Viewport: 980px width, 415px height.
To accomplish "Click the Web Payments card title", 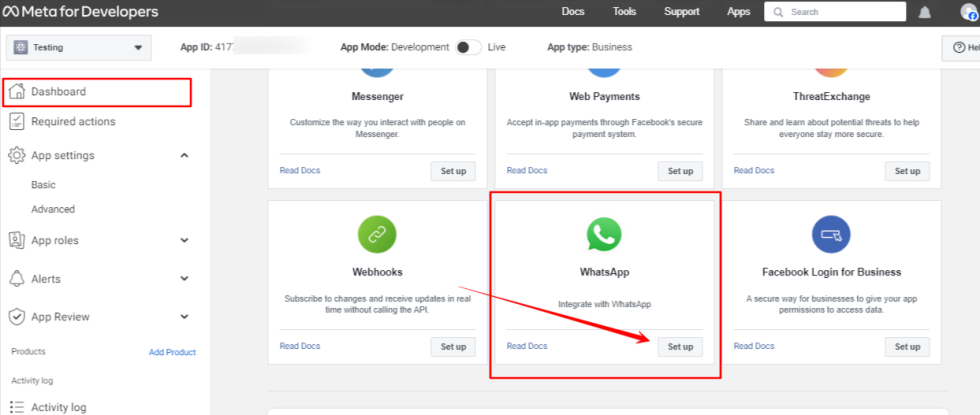I will click(x=604, y=96).
